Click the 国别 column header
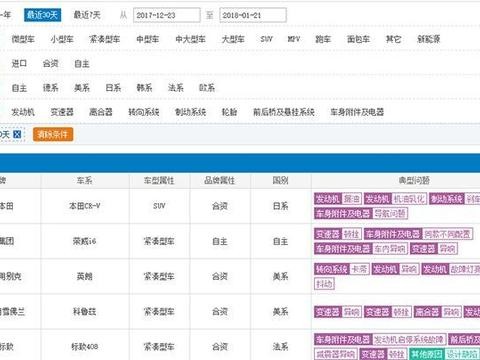 click(x=280, y=181)
